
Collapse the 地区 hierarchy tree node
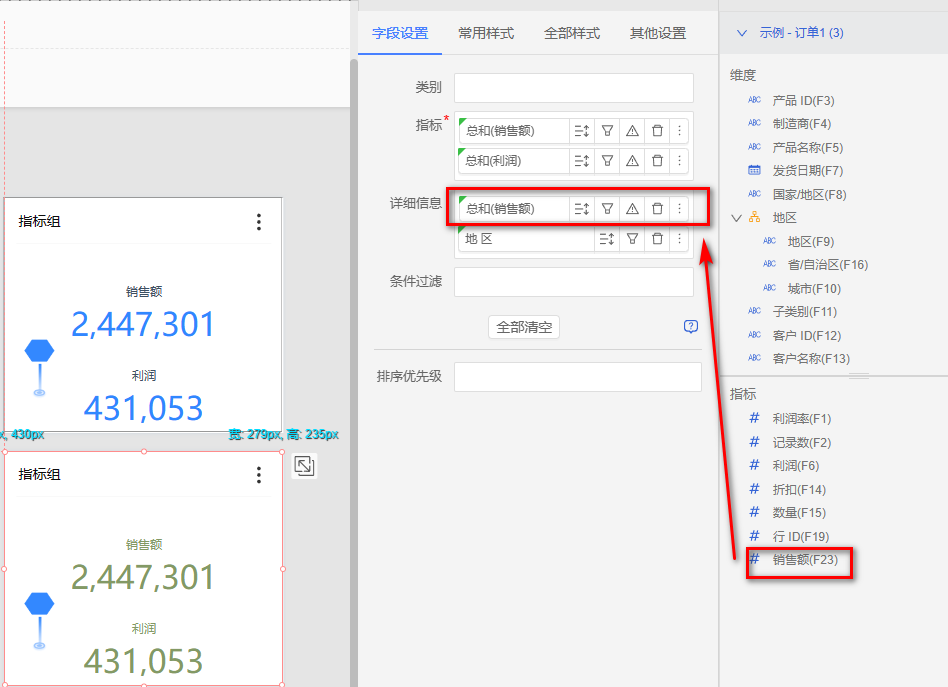tap(737, 217)
